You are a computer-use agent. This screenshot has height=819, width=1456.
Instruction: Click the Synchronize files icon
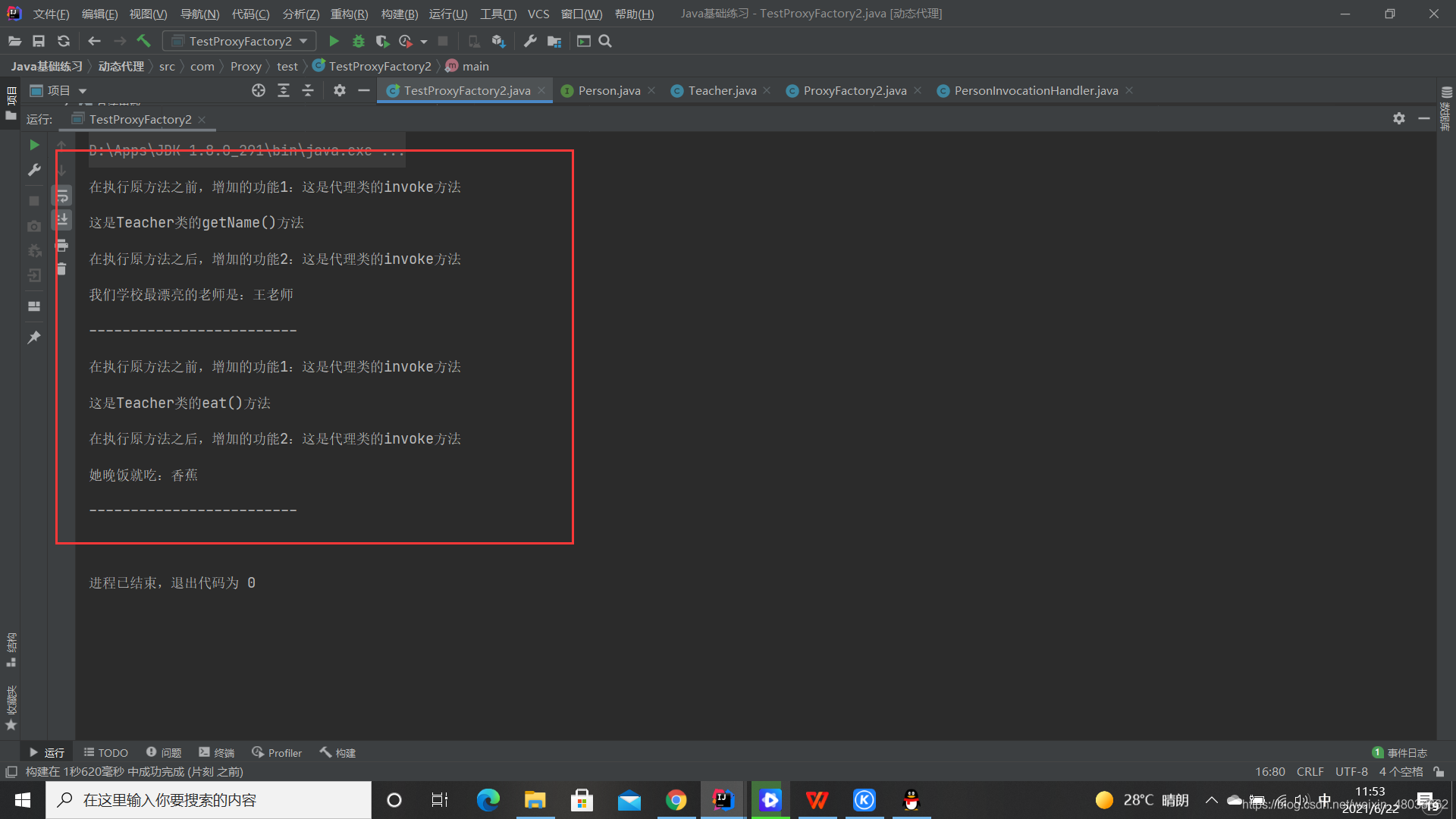[x=62, y=41]
